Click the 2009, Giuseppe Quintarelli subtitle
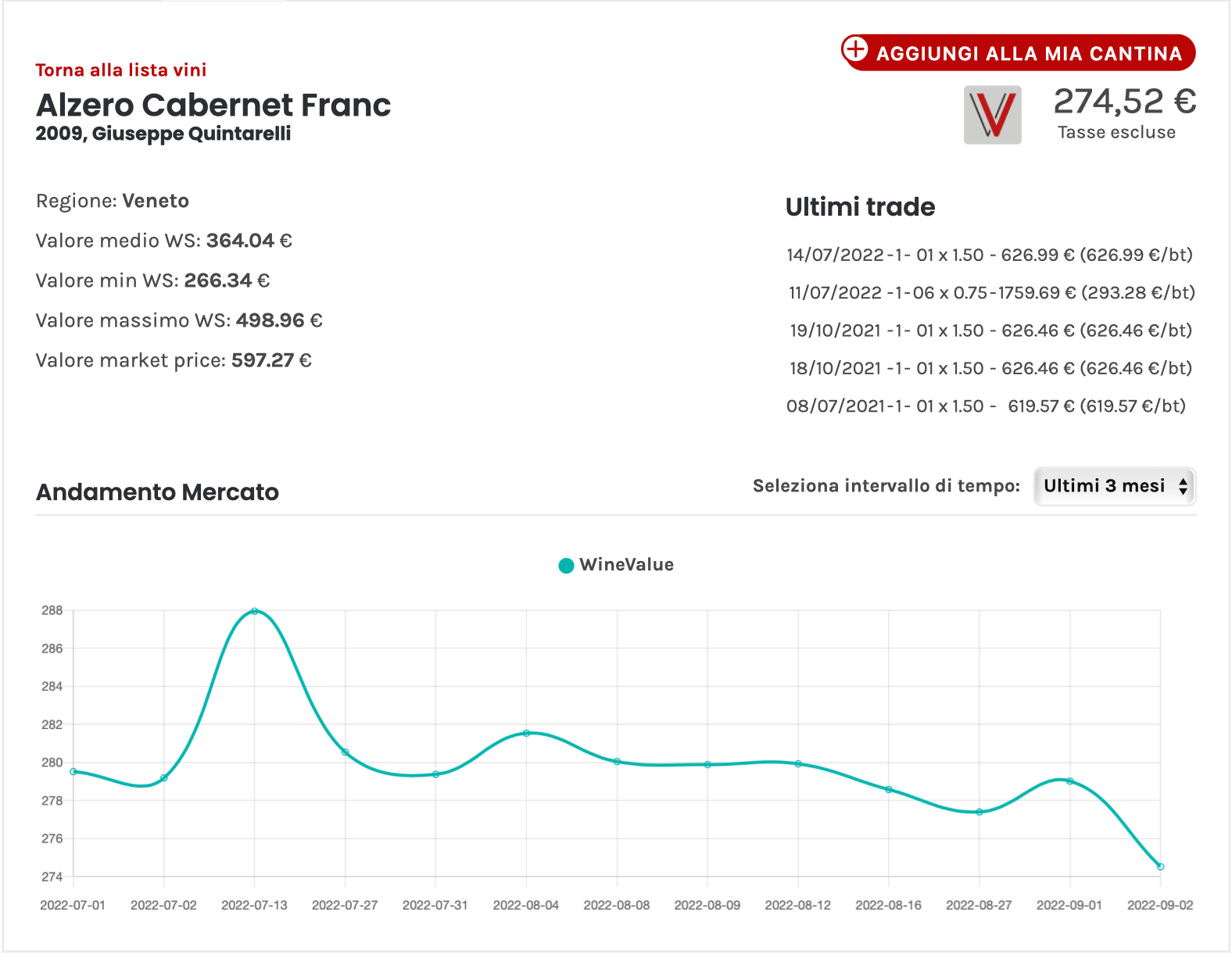The height and width of the screenshot is (958, 1232). [x=163, y=134]
